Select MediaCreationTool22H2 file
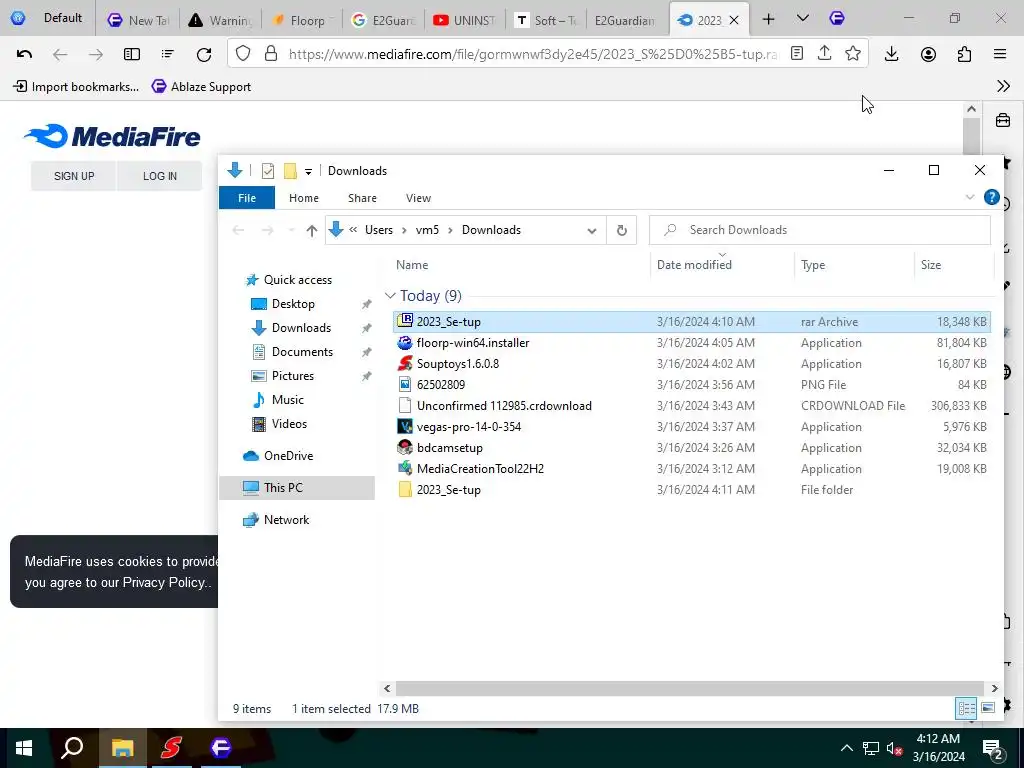This screenshot has height=768, width=1024. (x=692, y=469)
